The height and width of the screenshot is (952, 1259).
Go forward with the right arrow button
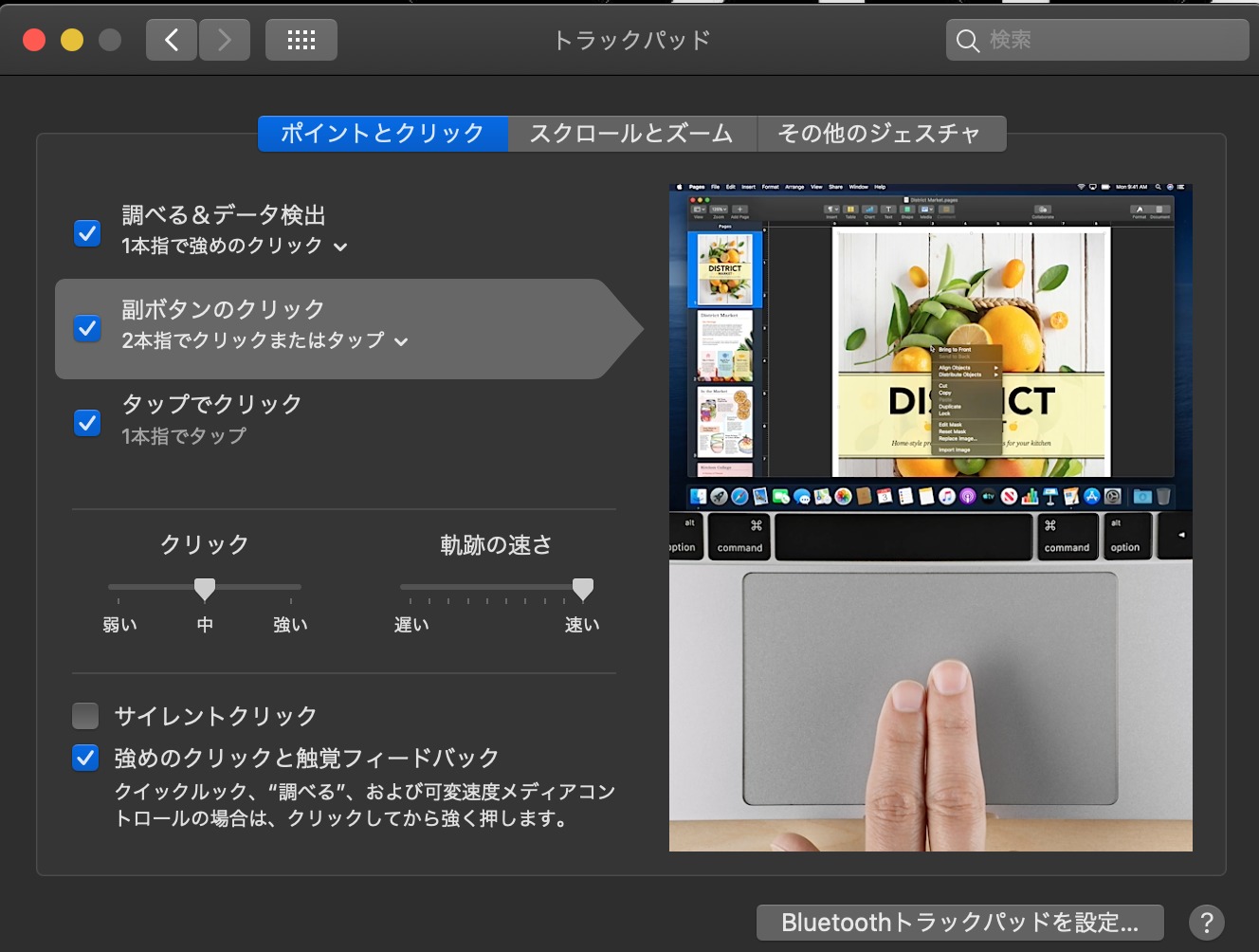click(225, 40)
